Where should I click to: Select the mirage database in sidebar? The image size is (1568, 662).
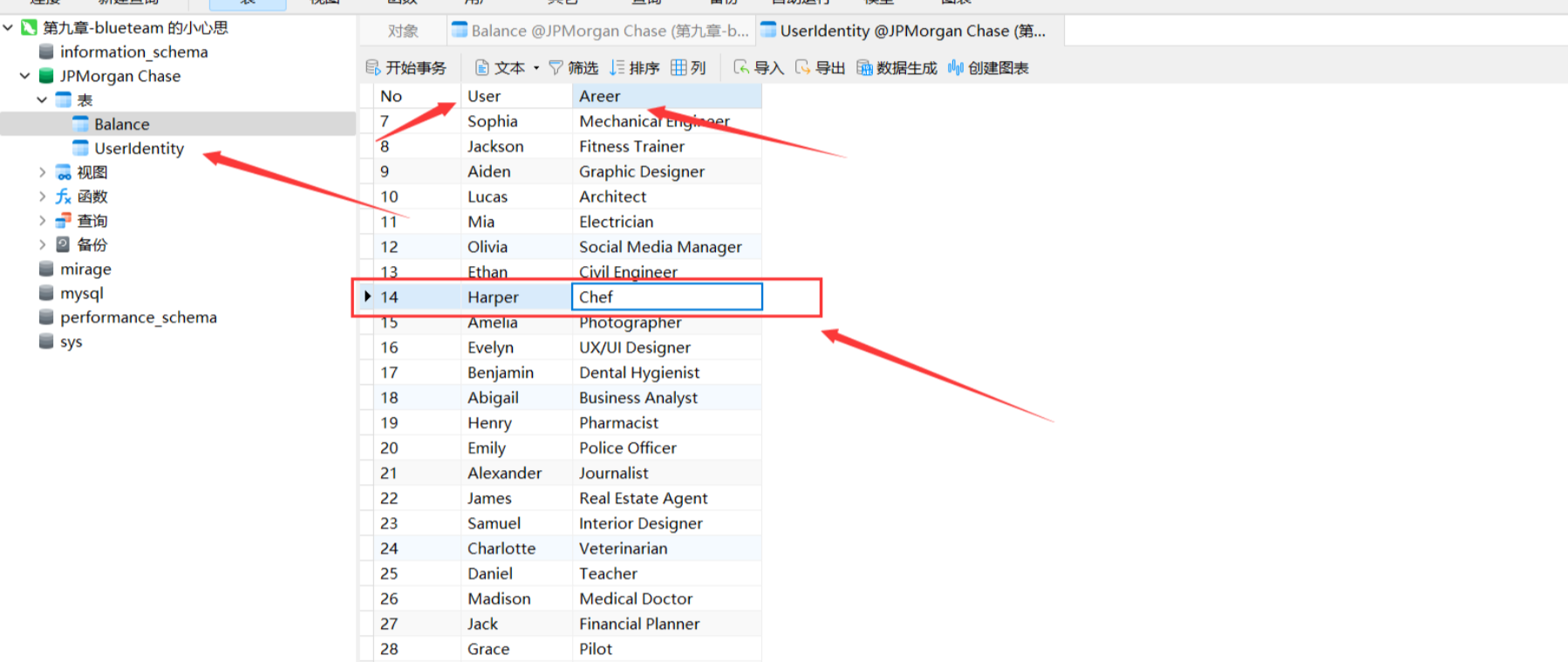click(85, 269)
